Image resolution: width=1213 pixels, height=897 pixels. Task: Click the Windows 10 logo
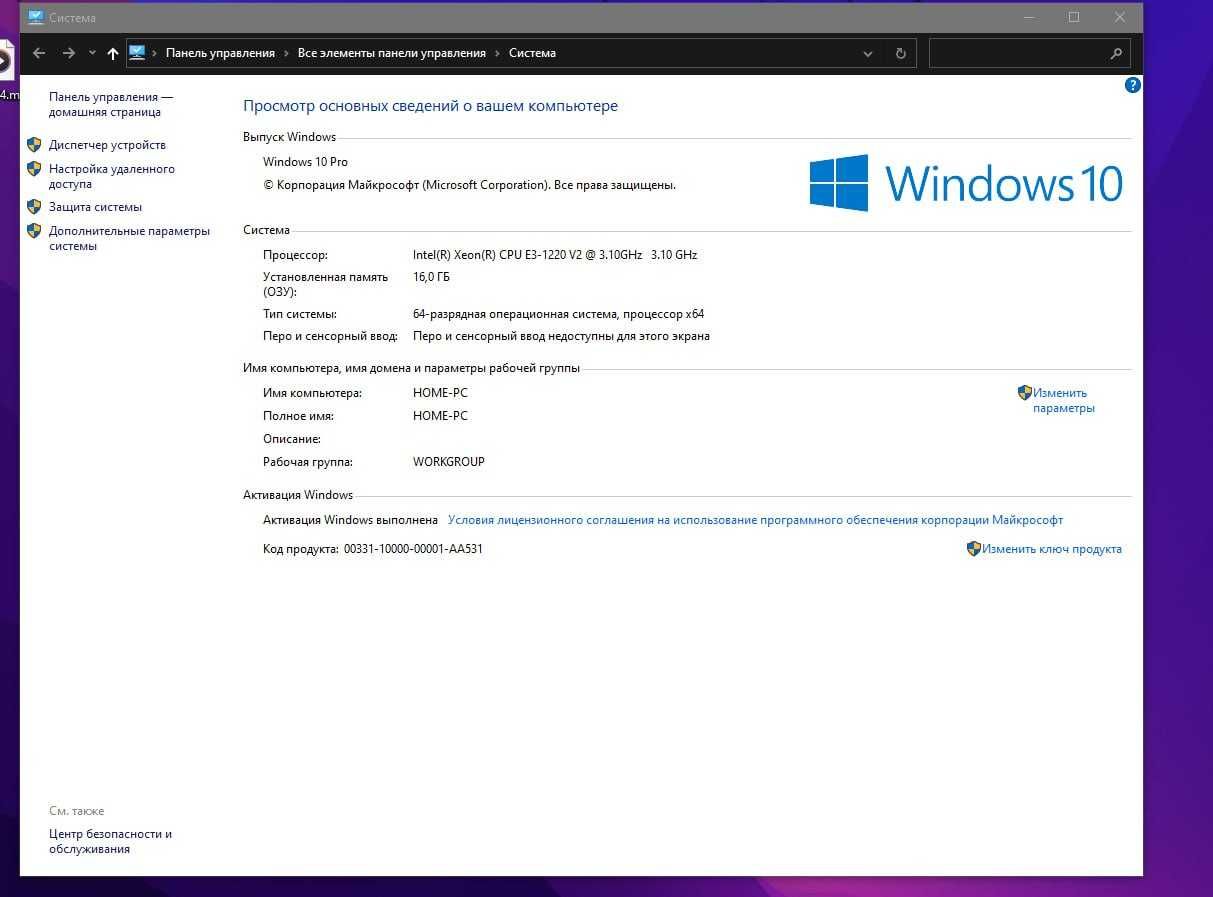(x=966, y=183)
